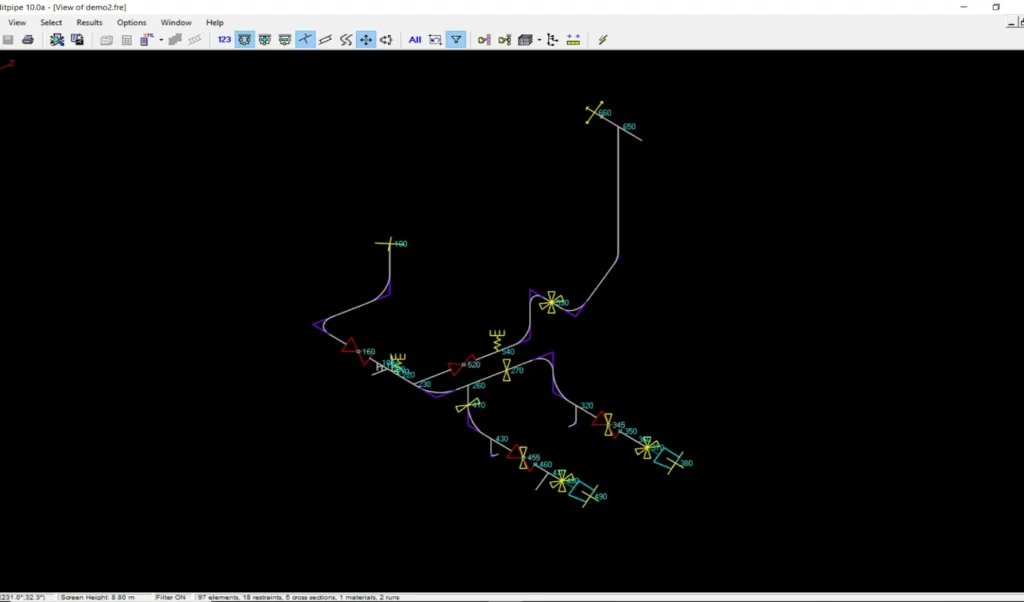Click the Screen Height 8.80 m status field

click(x=100, y=596)
